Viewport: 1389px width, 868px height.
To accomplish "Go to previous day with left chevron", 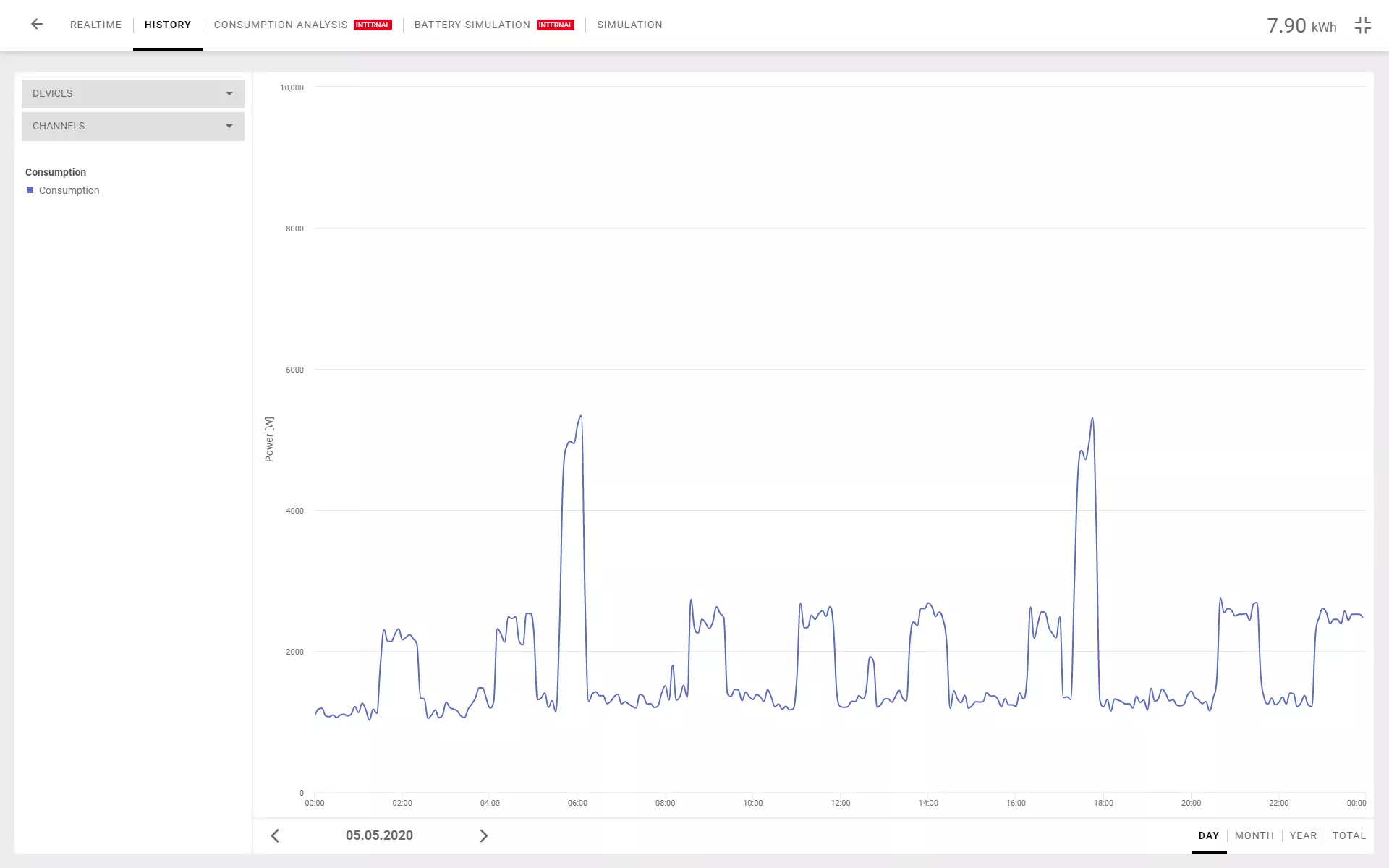I will point(275,836).
